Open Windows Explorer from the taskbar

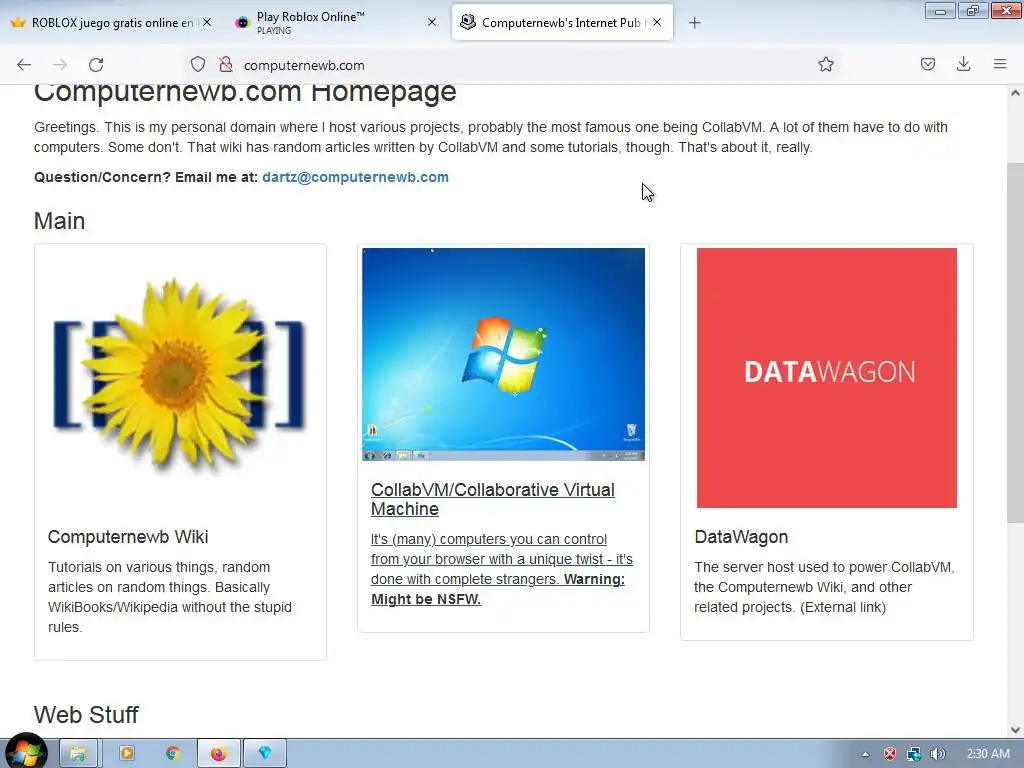[78, 754]
